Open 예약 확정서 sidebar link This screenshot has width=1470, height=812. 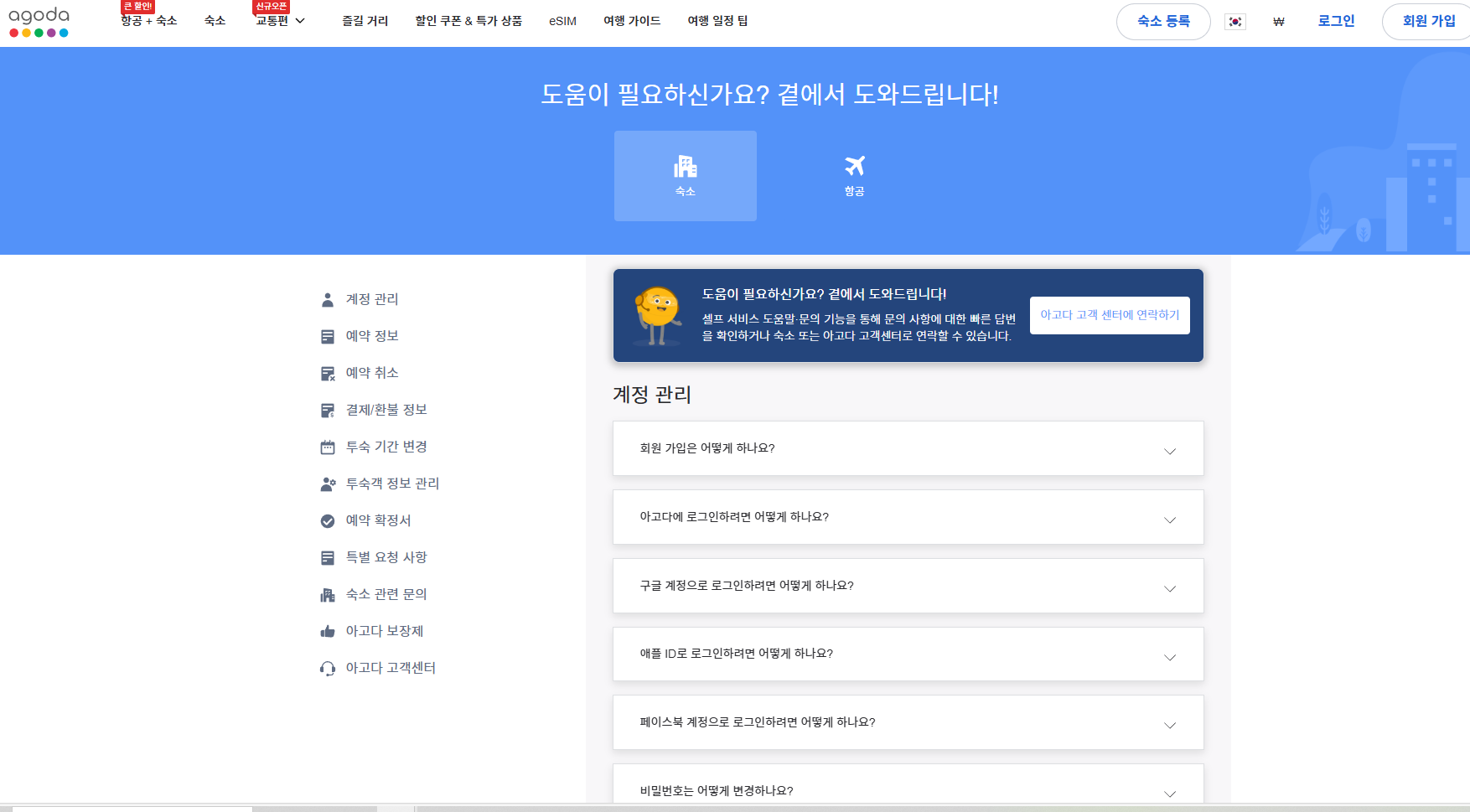[378, 520]
